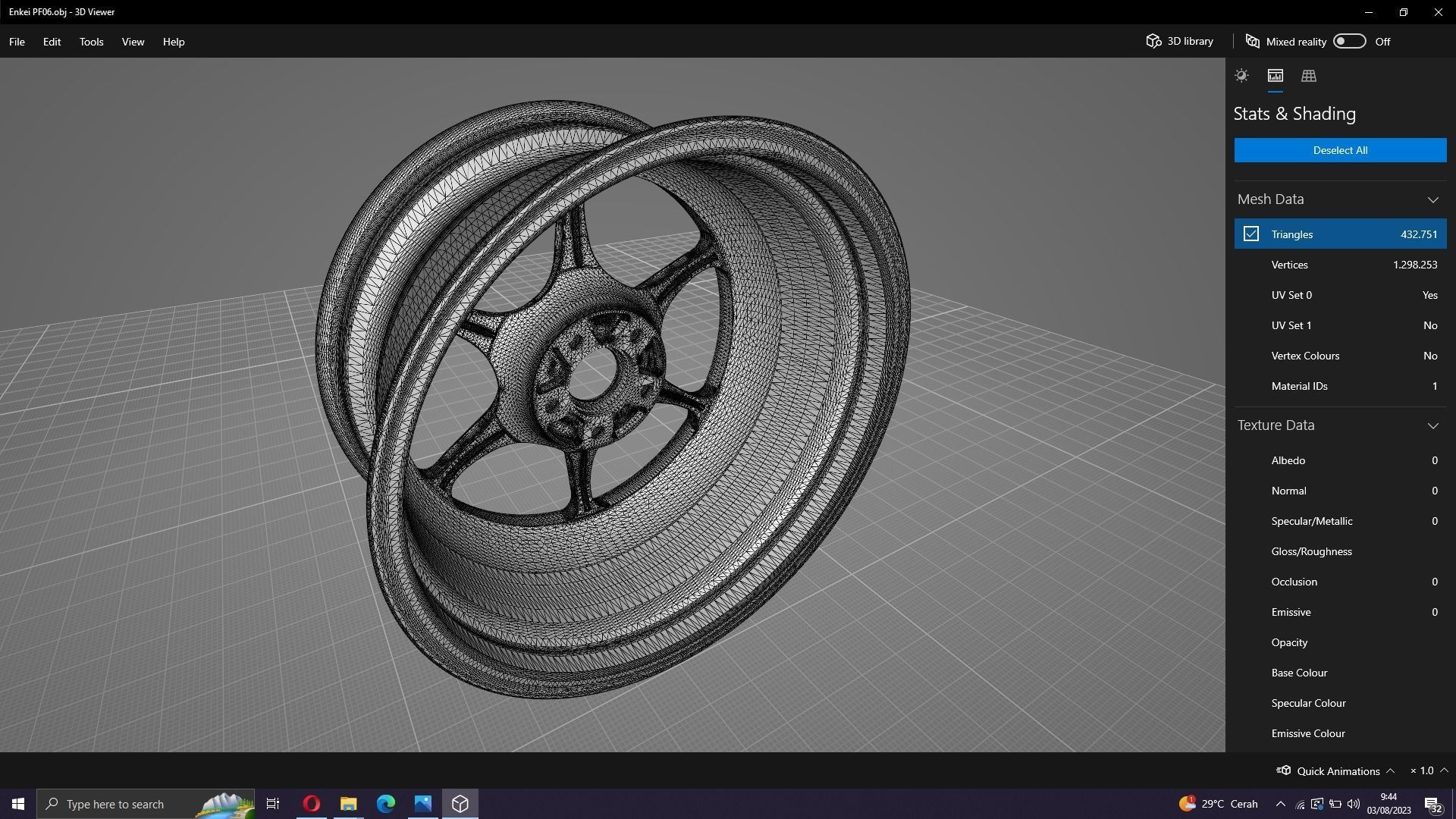Viewport: 1456px width, 819px height.
Task: Open File Explorer from the taskbar
Action: 348,804
